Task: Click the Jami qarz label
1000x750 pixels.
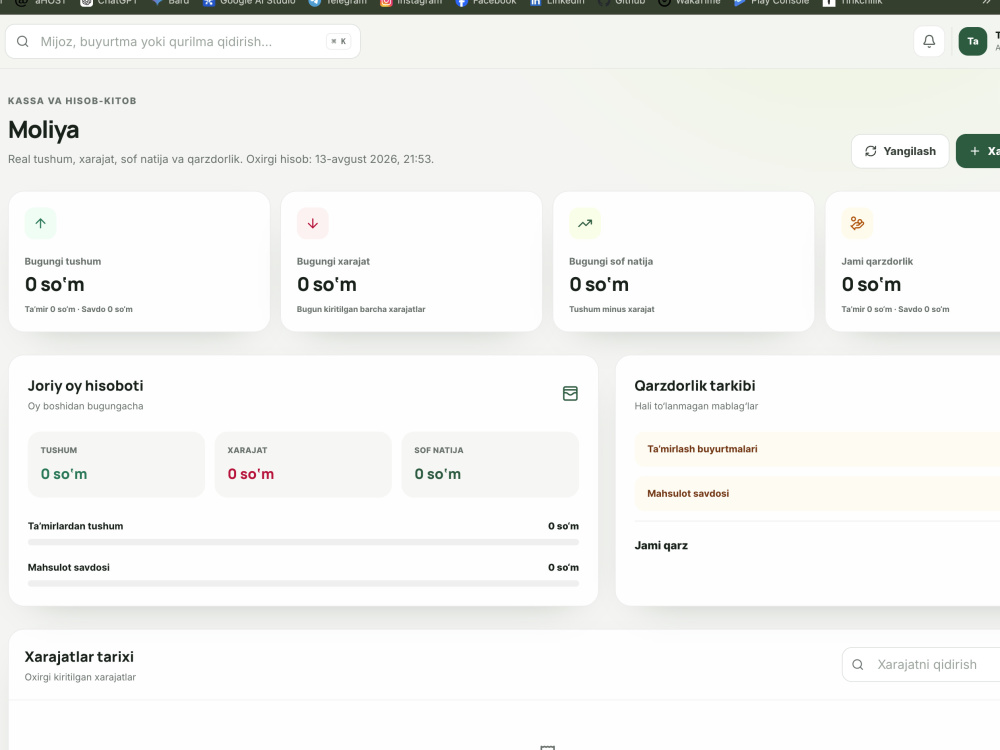Action: click(661, 546)
